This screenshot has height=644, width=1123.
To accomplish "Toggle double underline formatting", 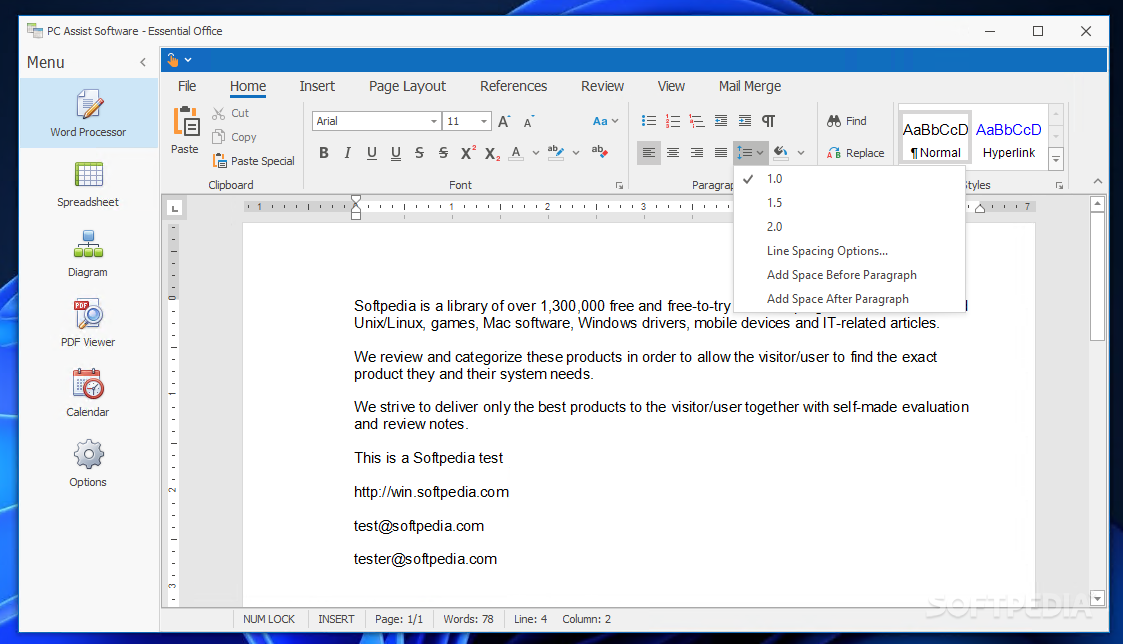I will coord(395,153).
